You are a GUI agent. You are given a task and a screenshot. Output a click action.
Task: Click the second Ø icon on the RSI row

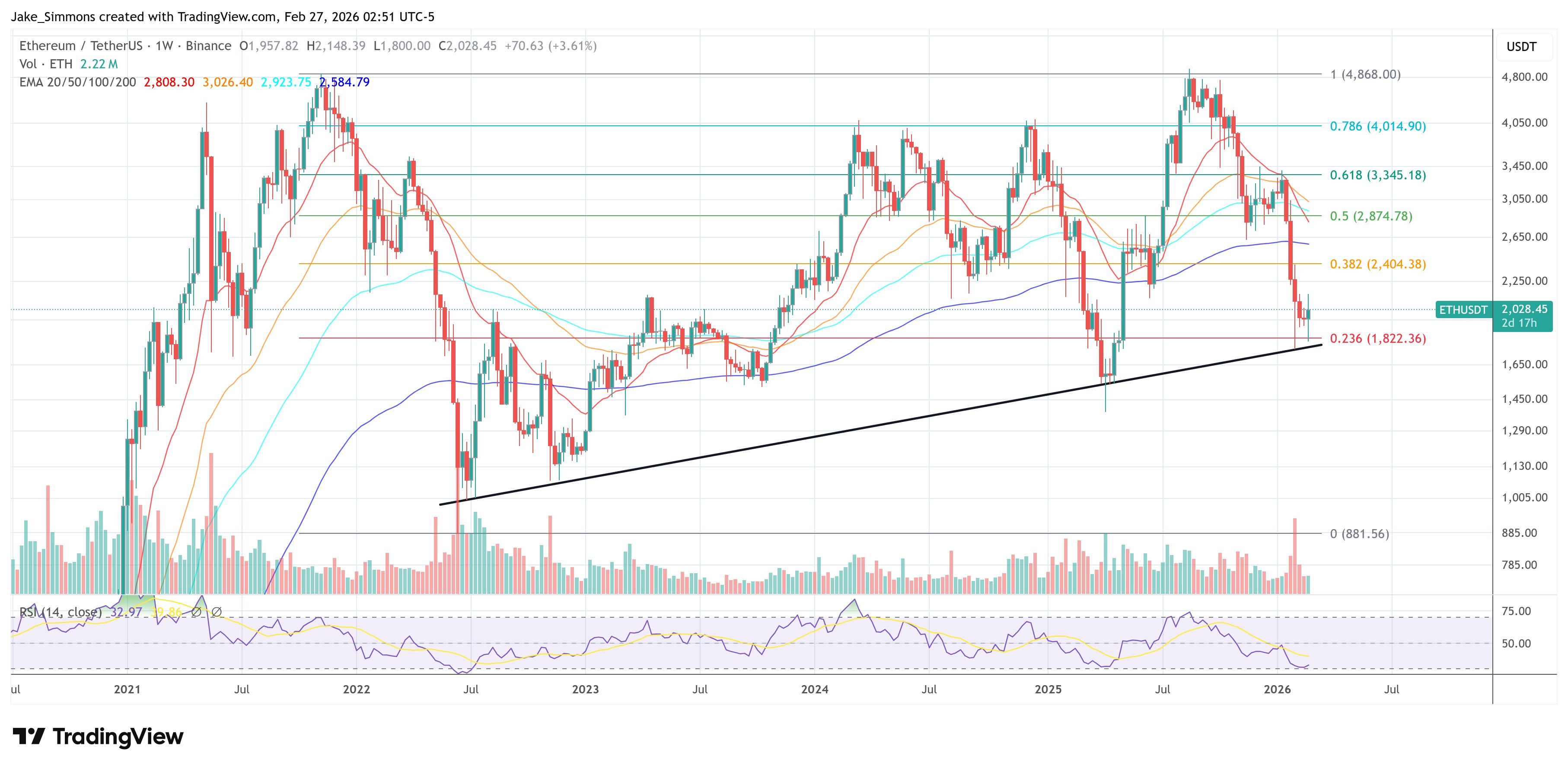point(217,613)
